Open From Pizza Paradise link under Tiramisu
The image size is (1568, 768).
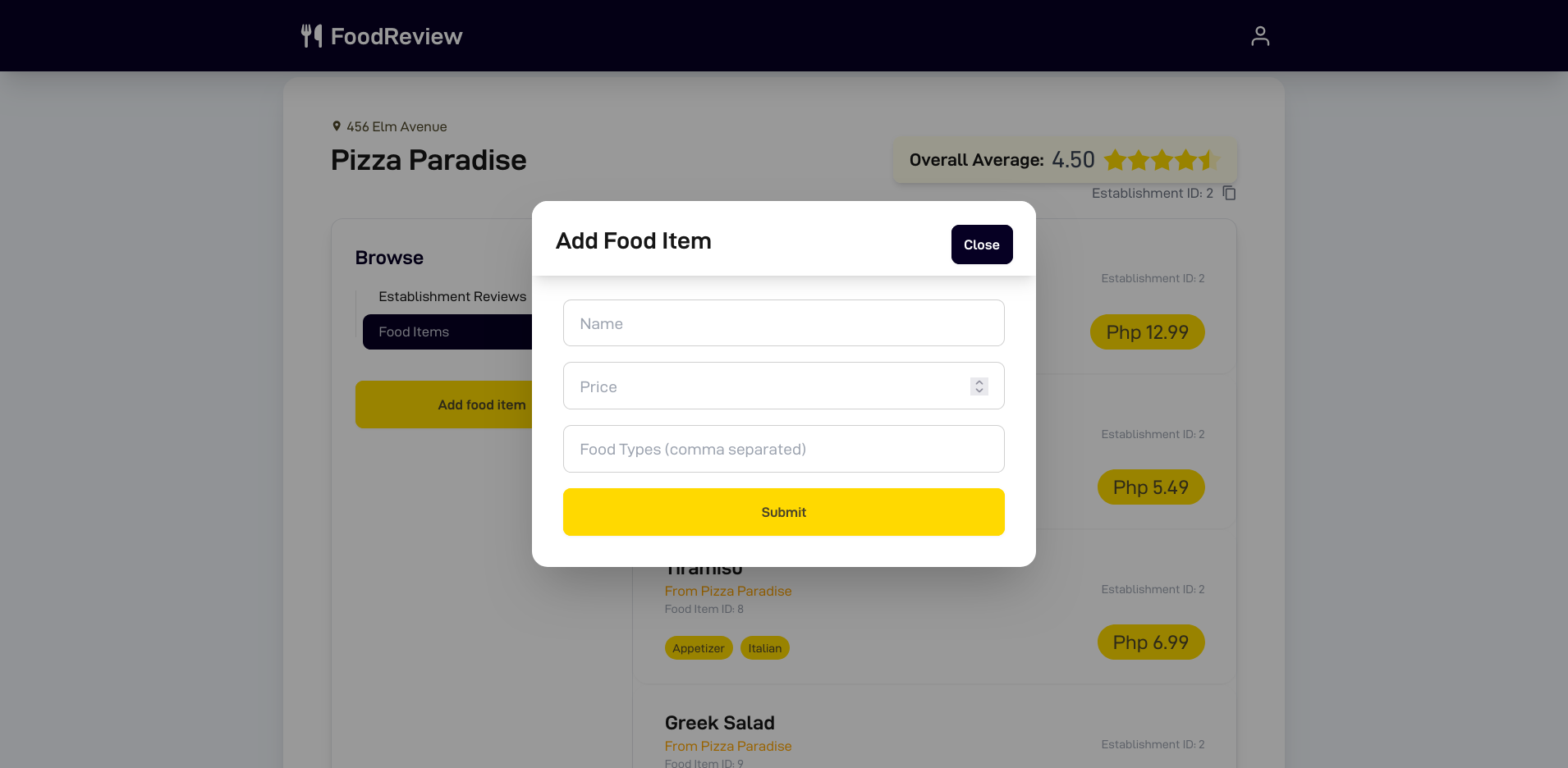point(727,591)
